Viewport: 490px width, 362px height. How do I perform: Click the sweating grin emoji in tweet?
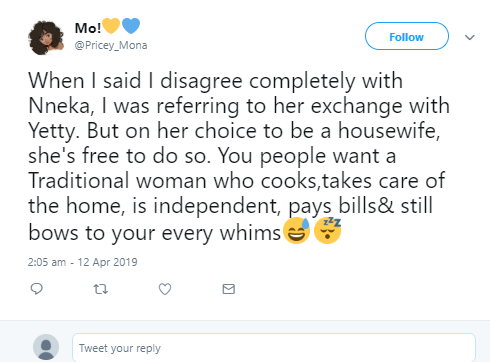(296, 231)
